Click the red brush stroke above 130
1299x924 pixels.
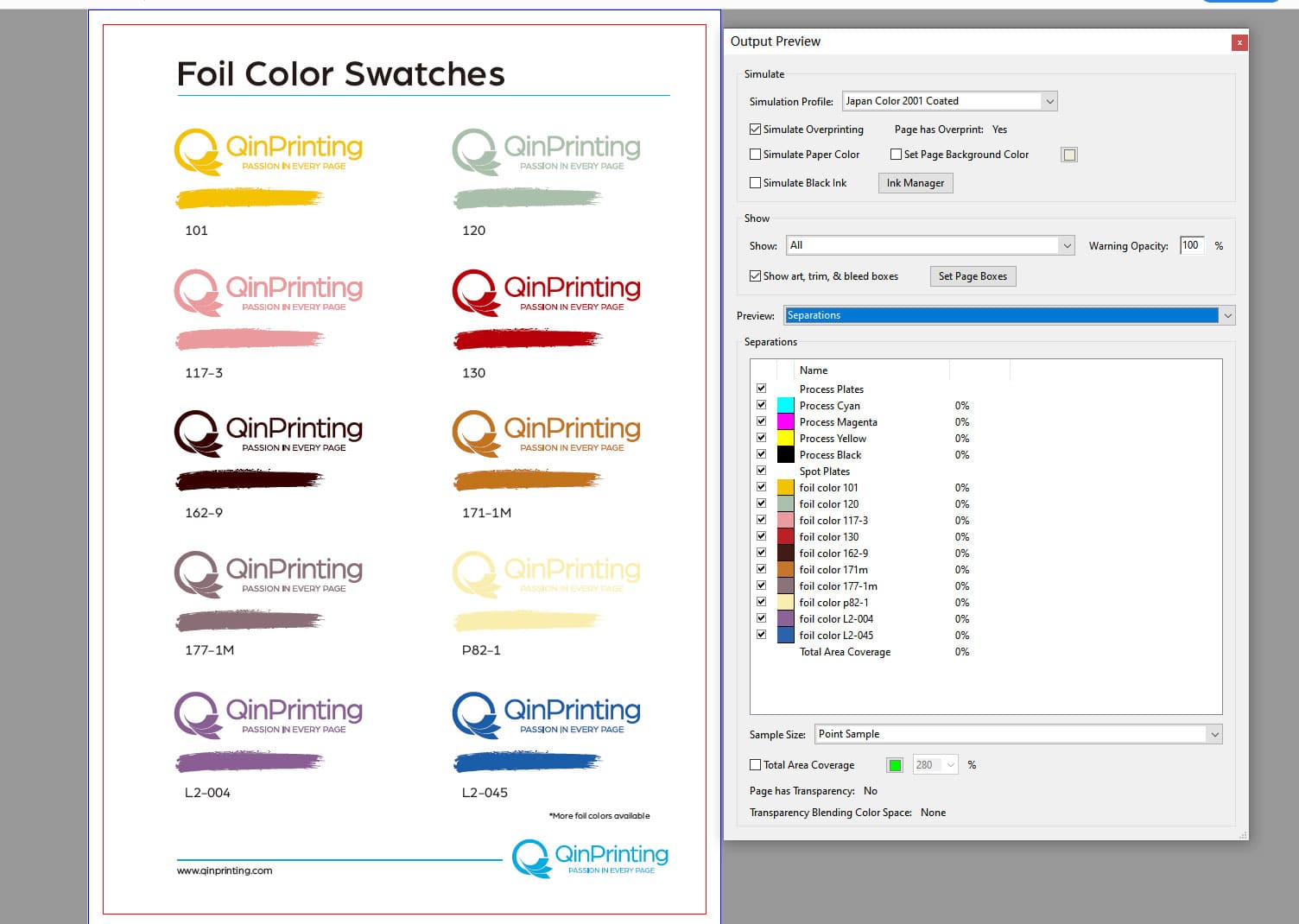click(528, 339)
